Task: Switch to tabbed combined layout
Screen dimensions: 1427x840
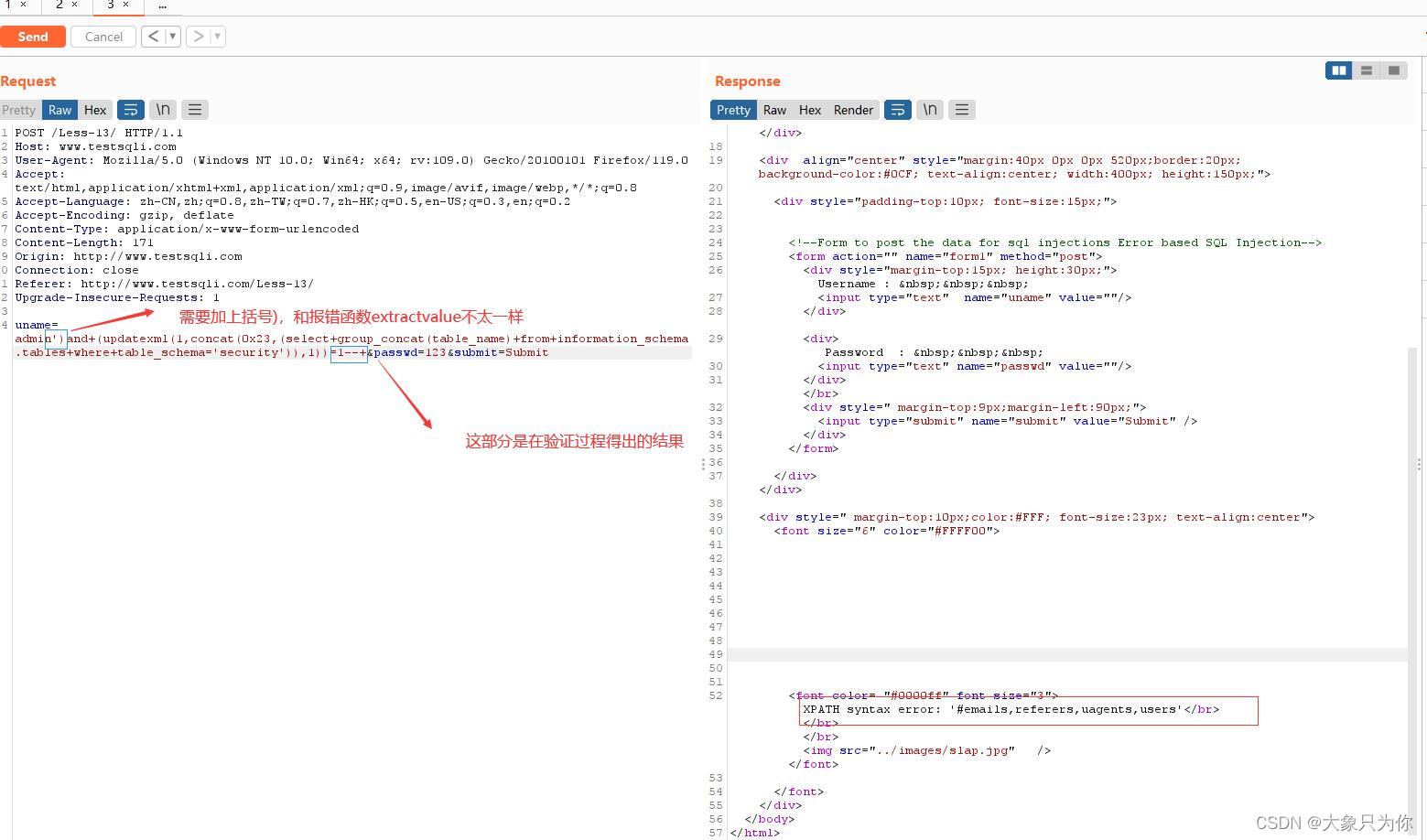Action: pyautogui.click(x=1394, y=70)
